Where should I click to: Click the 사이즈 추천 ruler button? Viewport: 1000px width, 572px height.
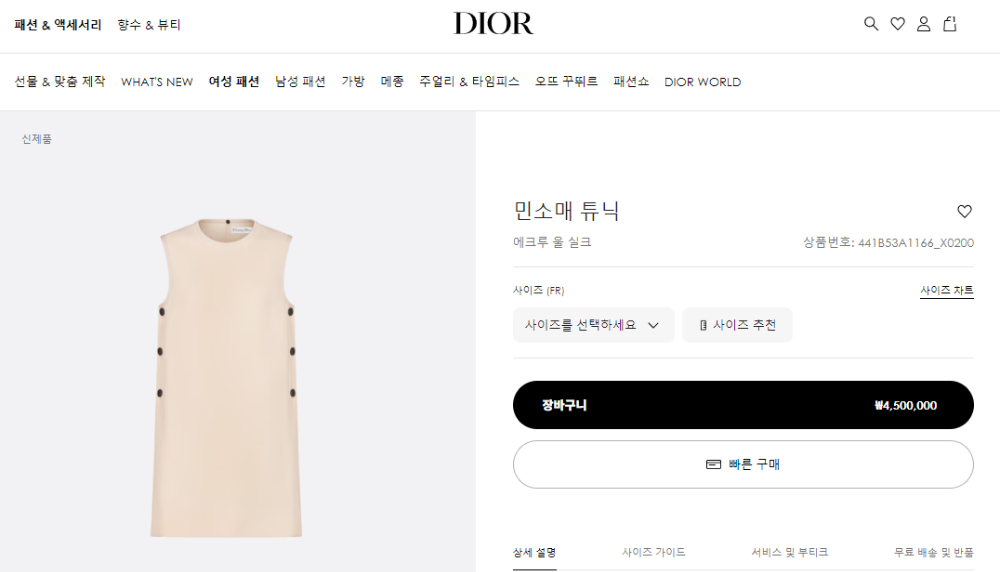click(x=737, y=325)
